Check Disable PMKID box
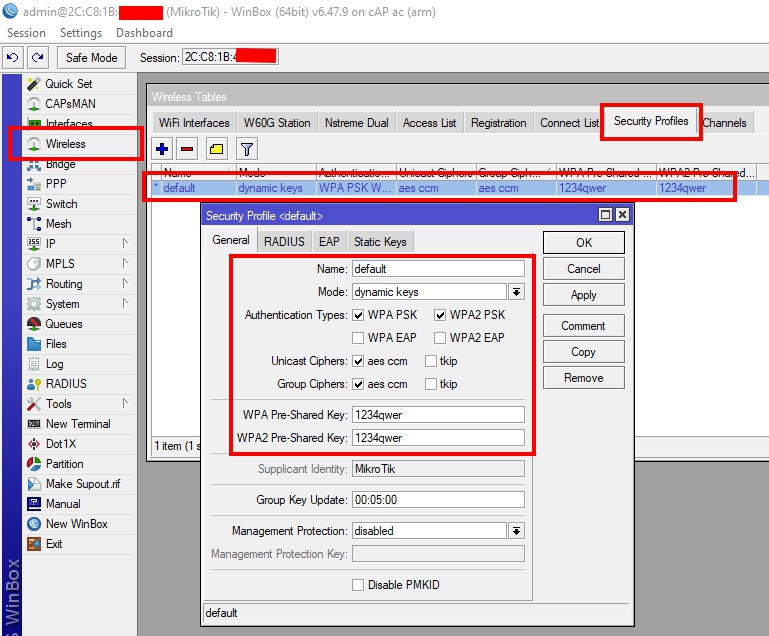The image size is (769, 636). [359, 585]
